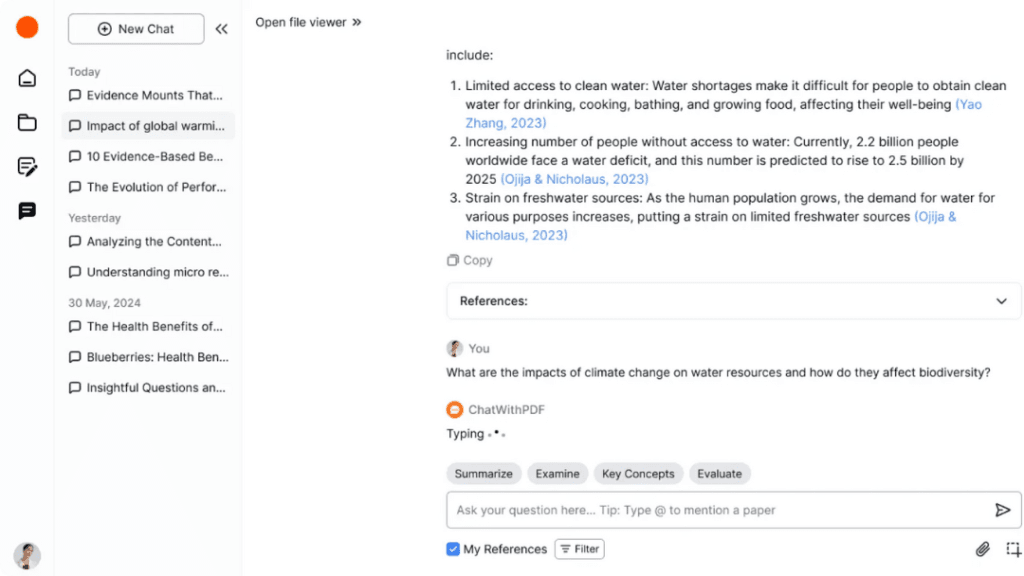Open the folder library icon
This screenshot has height=576, width=1024.
(27, 122)
